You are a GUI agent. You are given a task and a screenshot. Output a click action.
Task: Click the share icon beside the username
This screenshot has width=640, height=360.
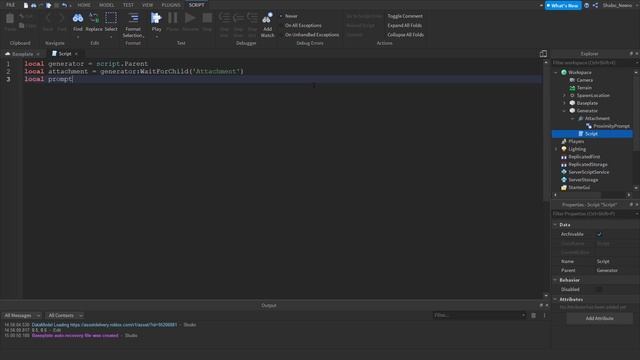[596, 5]
